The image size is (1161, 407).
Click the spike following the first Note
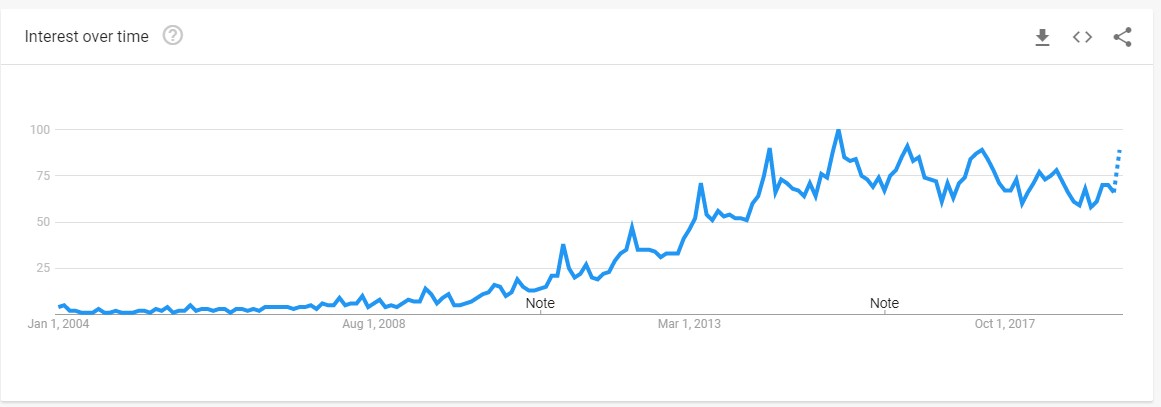(563, 245)
